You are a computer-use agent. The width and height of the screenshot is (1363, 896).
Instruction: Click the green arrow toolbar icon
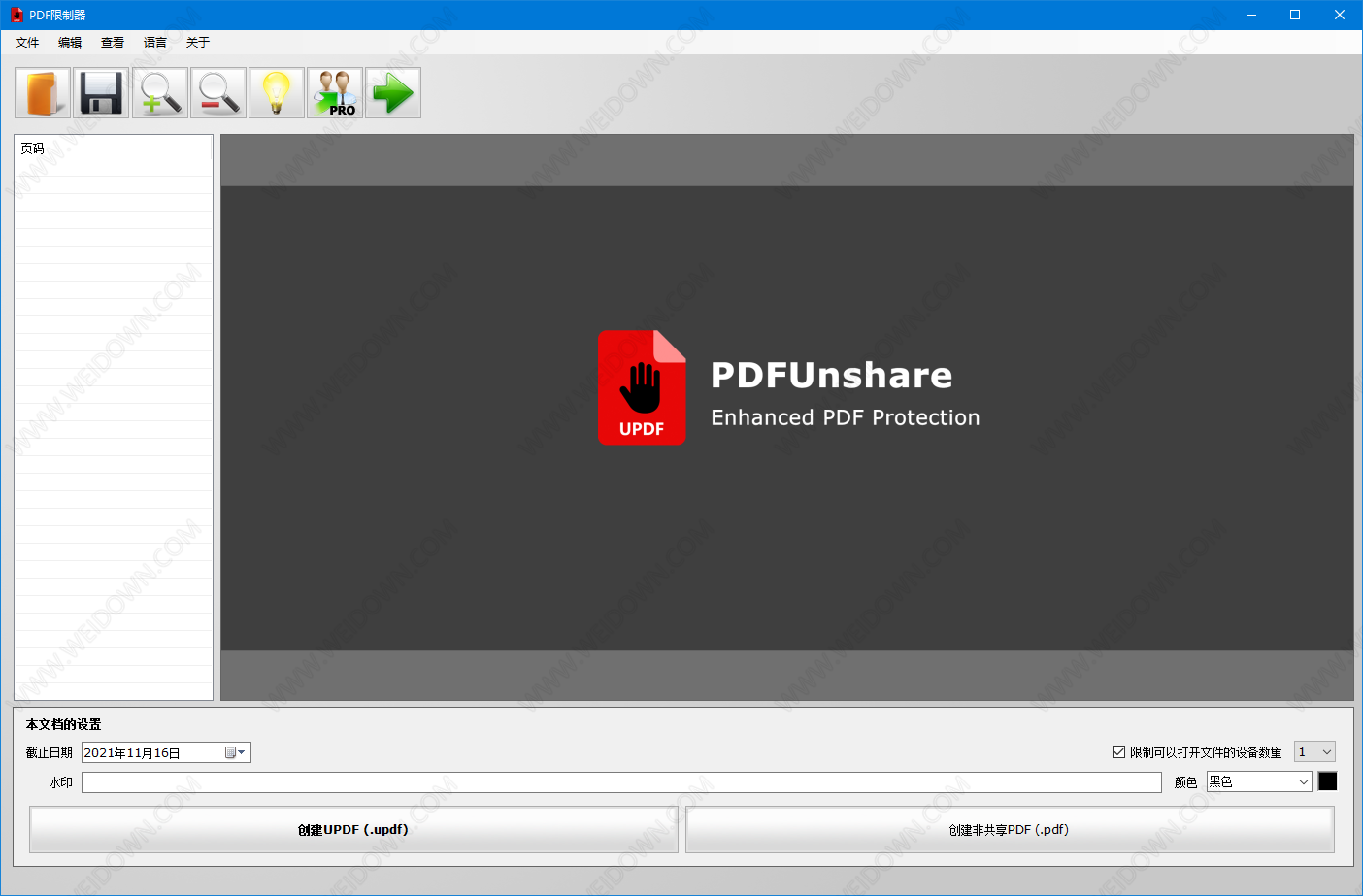(393, 93)
